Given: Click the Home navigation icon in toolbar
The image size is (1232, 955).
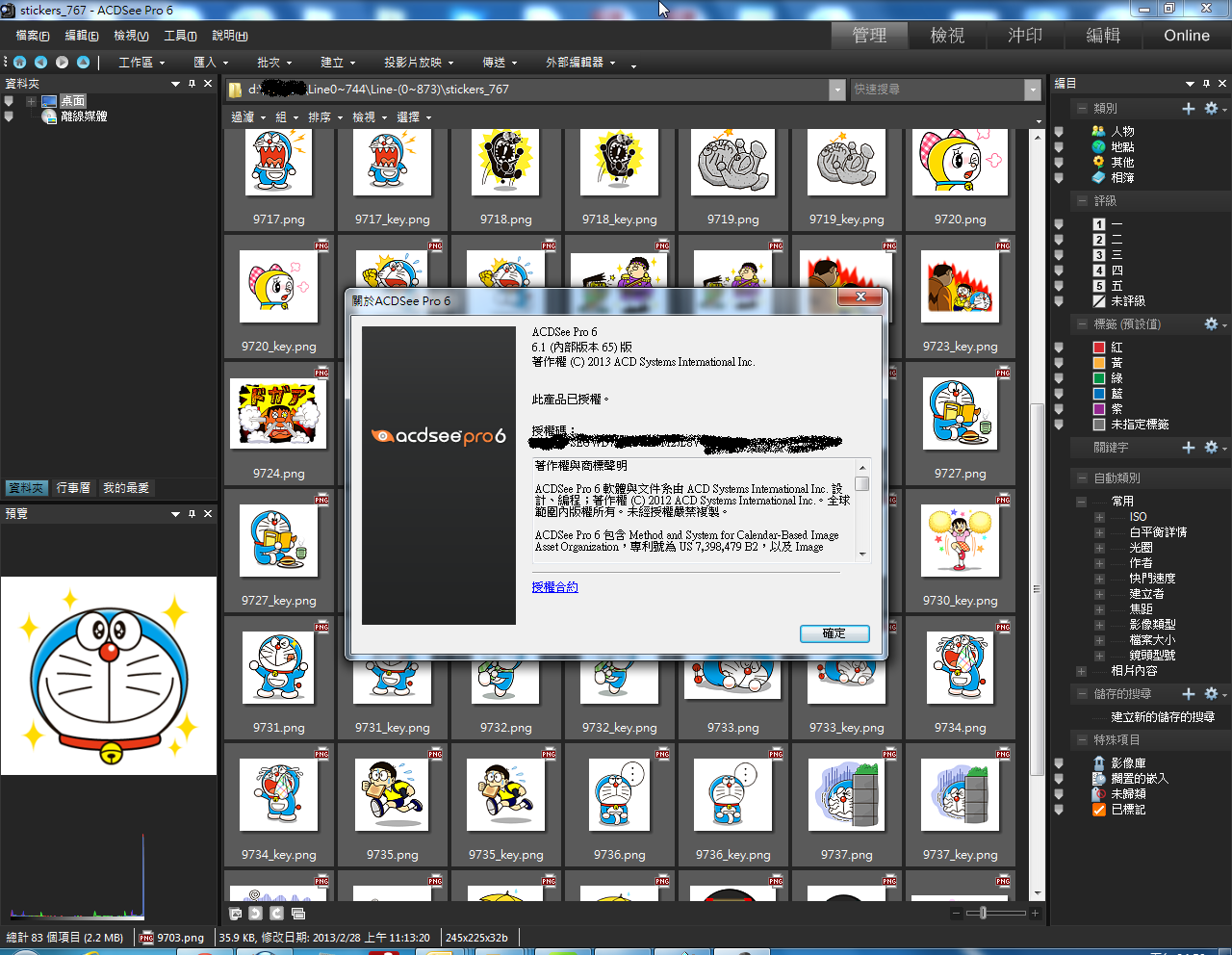Looking at the screenshot, I should tap(19, 63).
